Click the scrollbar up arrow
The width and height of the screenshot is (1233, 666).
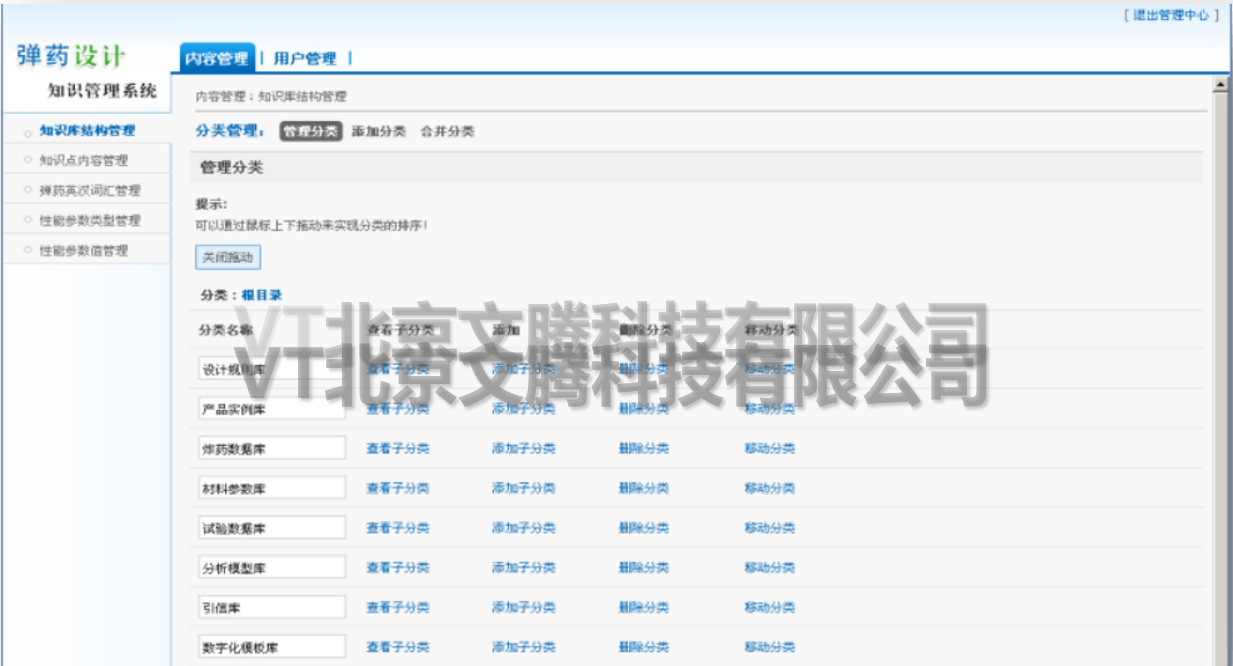pyautogui.click(x=1220, y=86)
